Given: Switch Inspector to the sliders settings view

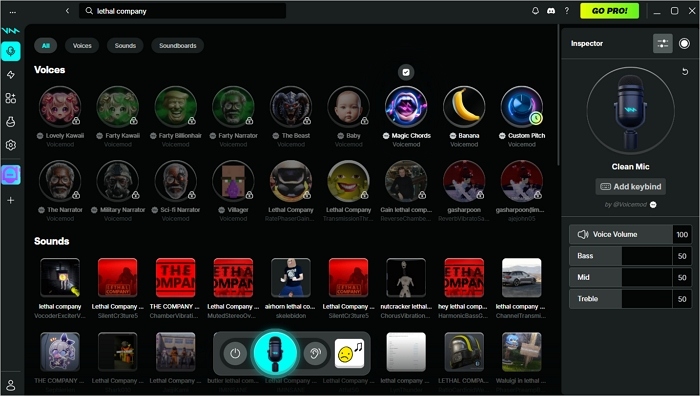Looking at the screenshot, I should tap(663, 43).
